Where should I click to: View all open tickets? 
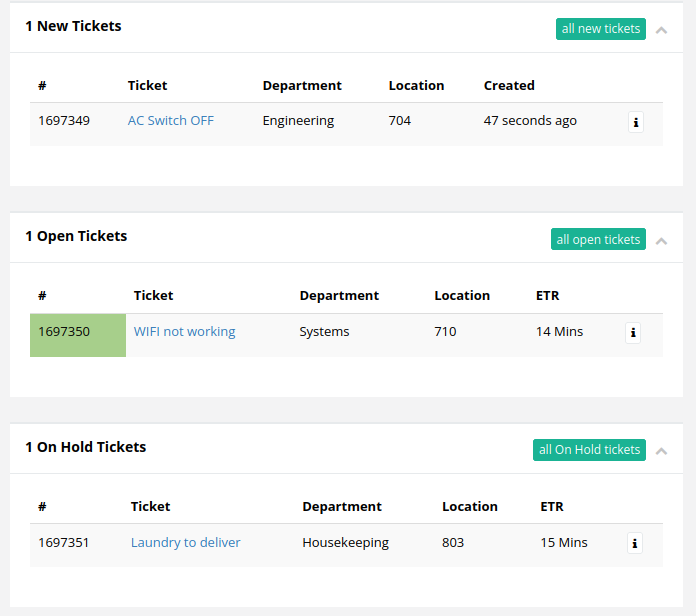pos(598,240)
